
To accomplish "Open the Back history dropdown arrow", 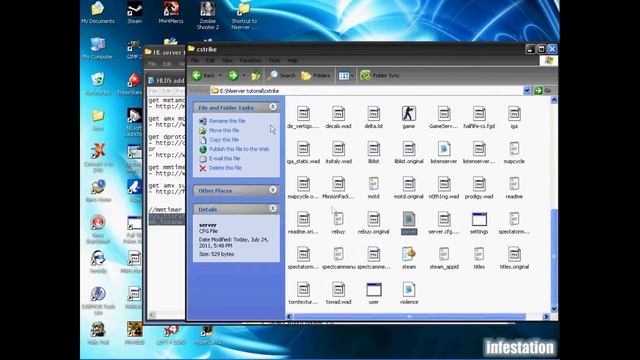I will coord(220,76).
